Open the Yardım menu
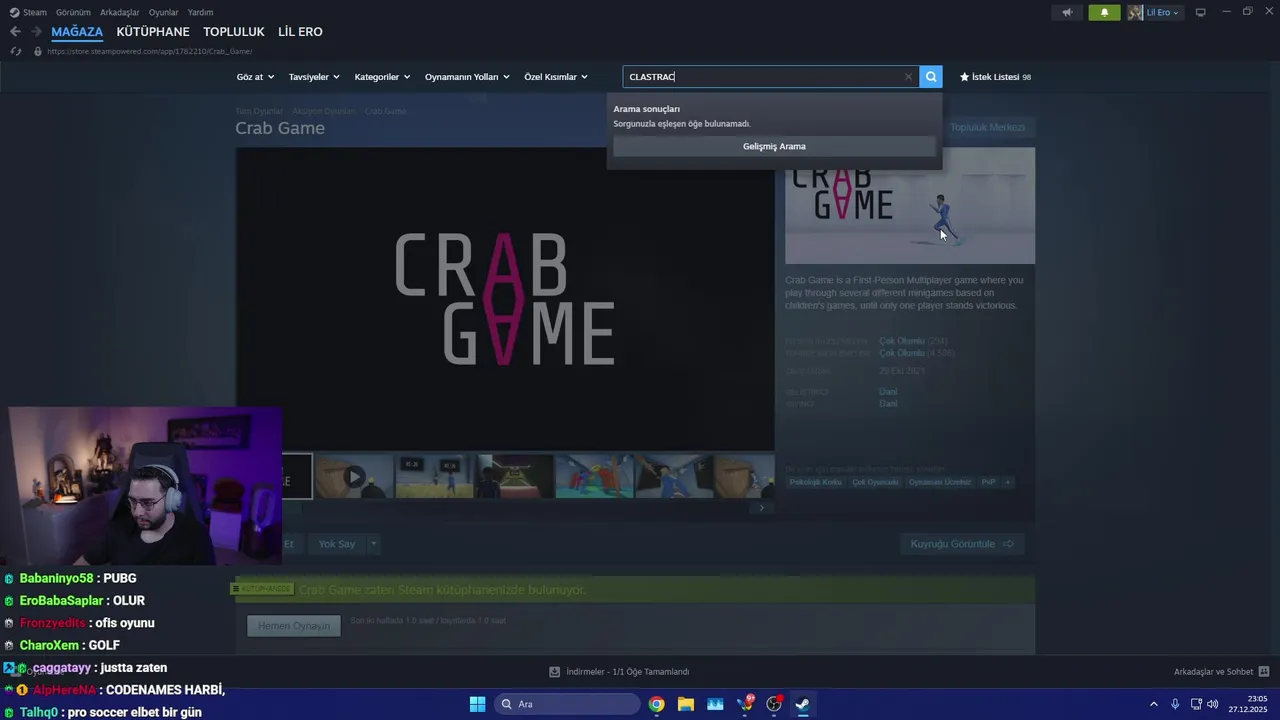Screen dimensions: 1280x720 click(x=201, y=12)
